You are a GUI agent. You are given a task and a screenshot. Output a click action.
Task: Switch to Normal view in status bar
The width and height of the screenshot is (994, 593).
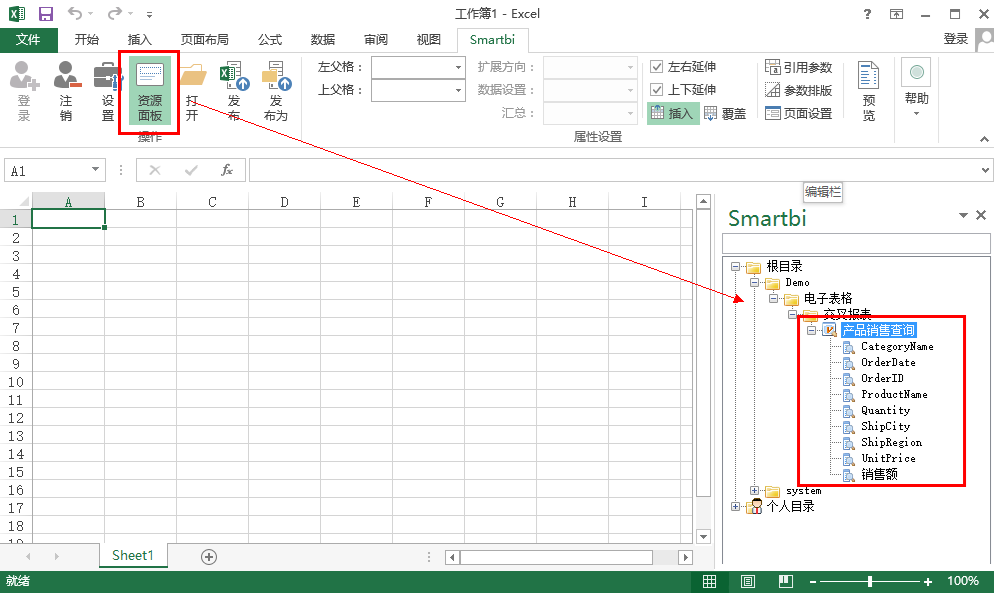pyautogui.click(x=709, y=581)
